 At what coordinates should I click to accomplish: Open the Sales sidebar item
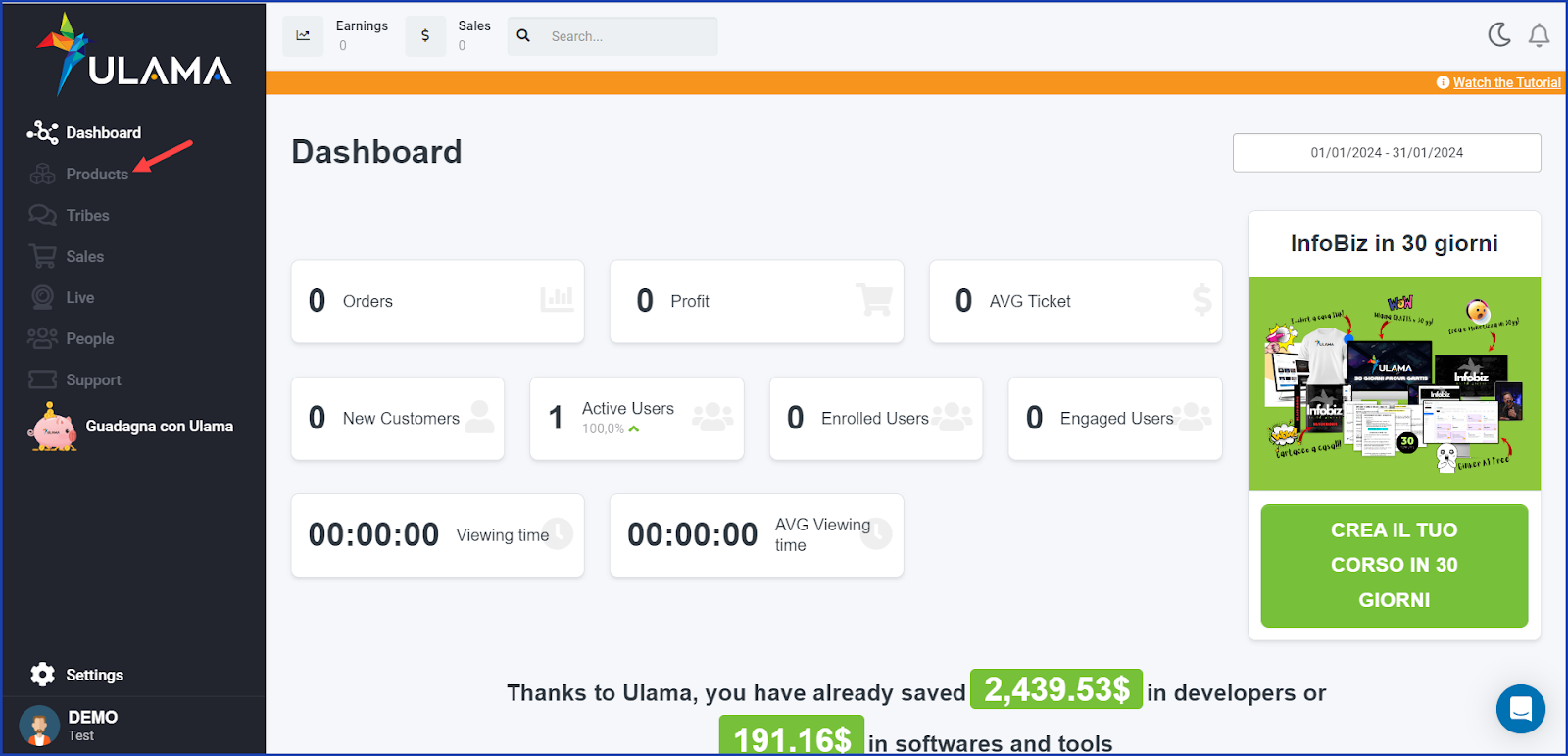click(84, 256)
